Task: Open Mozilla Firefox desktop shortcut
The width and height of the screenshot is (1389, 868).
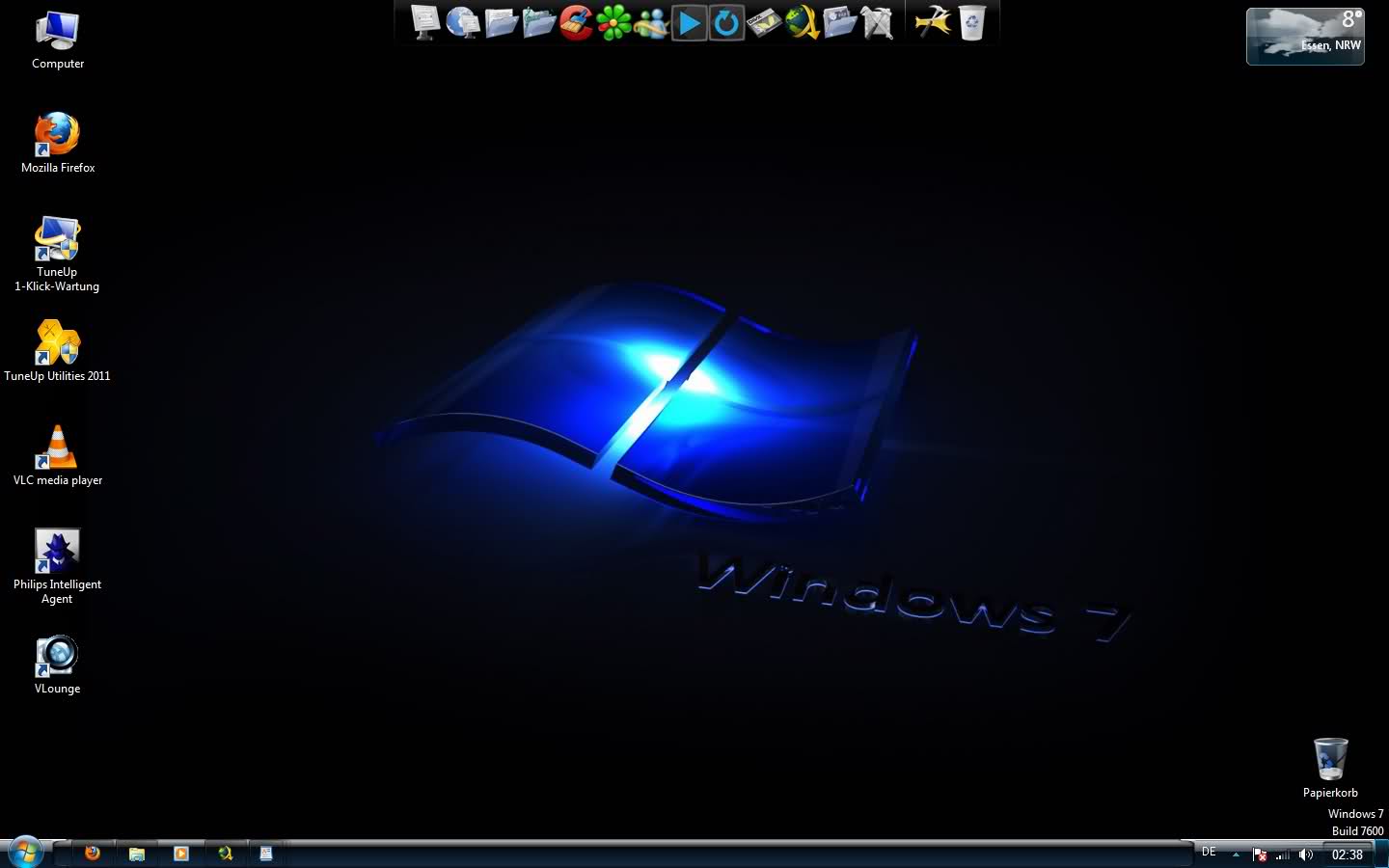Action: click(x=57, y=135)
